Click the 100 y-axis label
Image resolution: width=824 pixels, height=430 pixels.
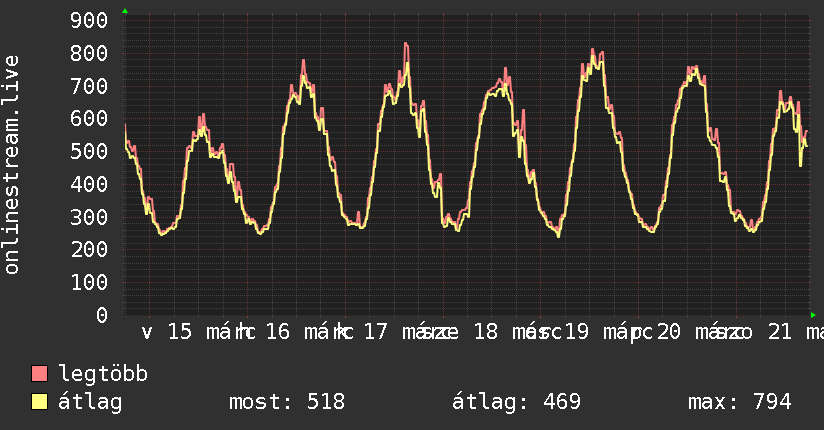coord(89,282)
